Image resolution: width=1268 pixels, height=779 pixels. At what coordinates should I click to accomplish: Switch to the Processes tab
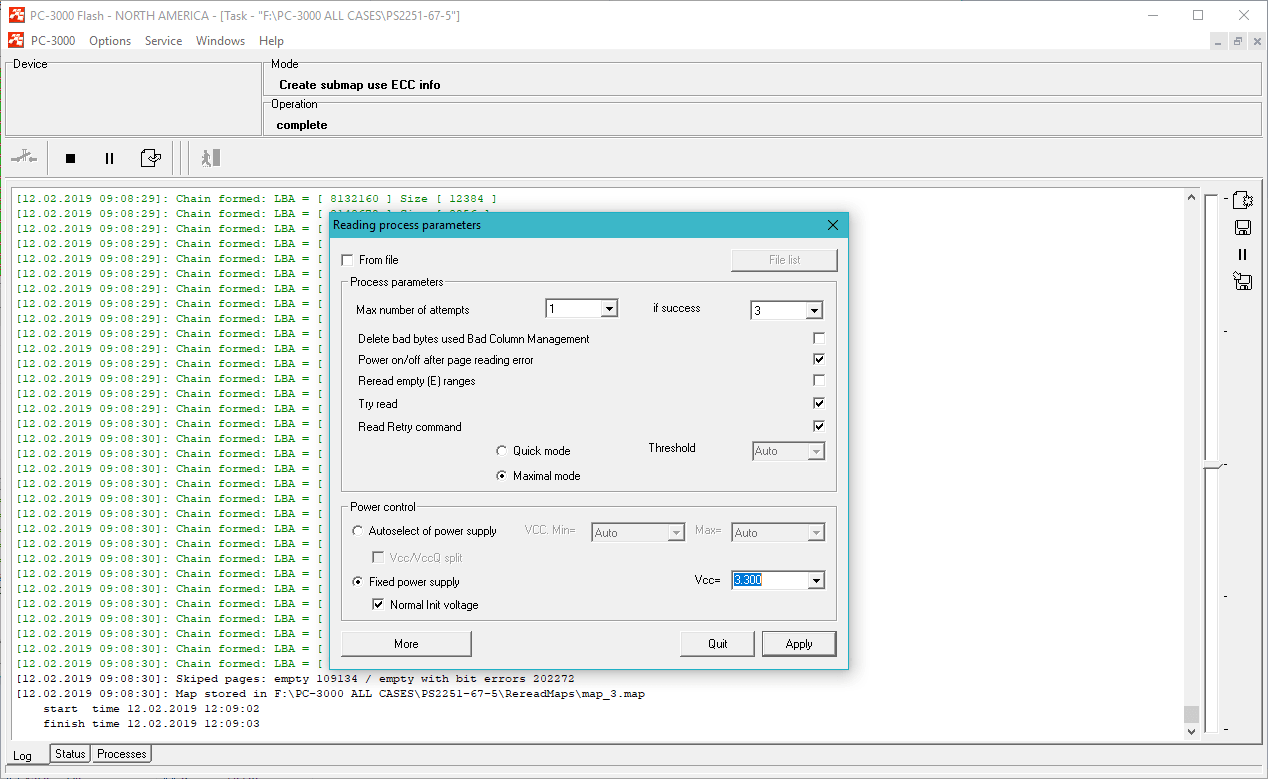(x=121, y=754)
